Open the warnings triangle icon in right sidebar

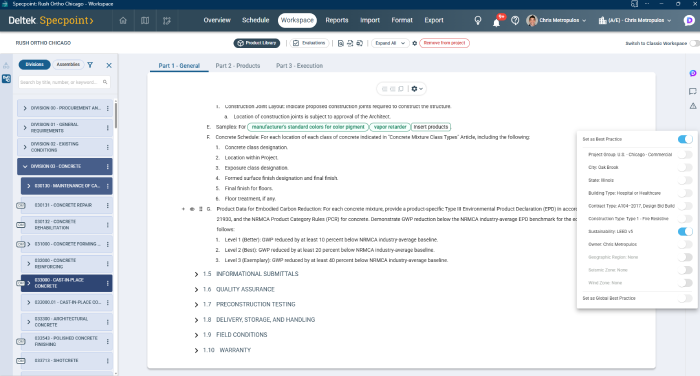click(692, 106)
